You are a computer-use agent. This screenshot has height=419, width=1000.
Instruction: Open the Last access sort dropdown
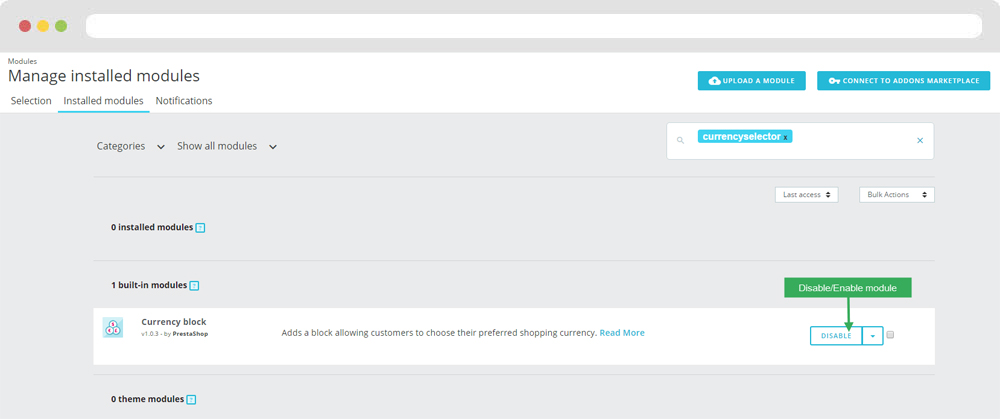(806, 195)
